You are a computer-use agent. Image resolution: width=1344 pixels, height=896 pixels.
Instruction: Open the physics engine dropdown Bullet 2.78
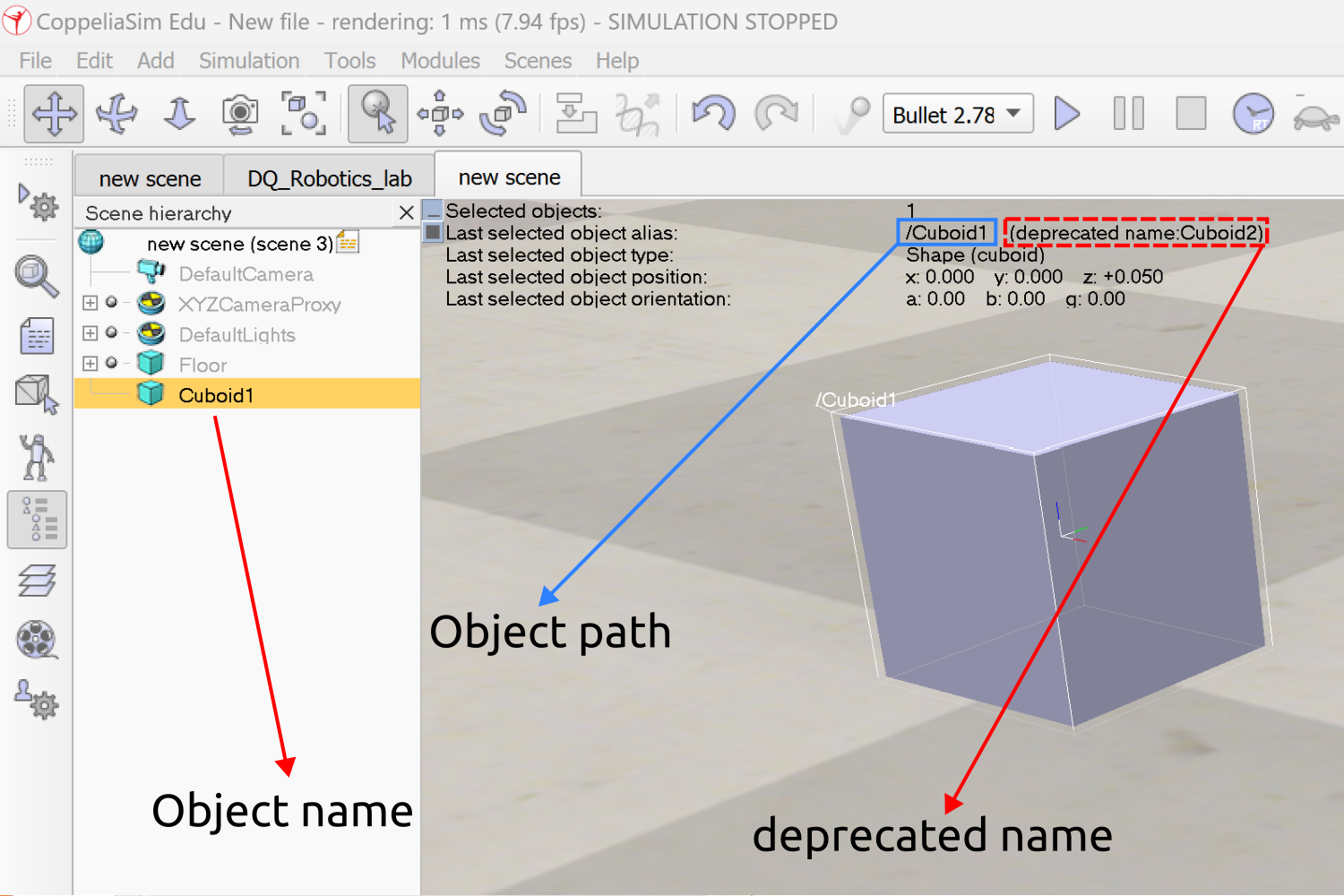point(958,114)
